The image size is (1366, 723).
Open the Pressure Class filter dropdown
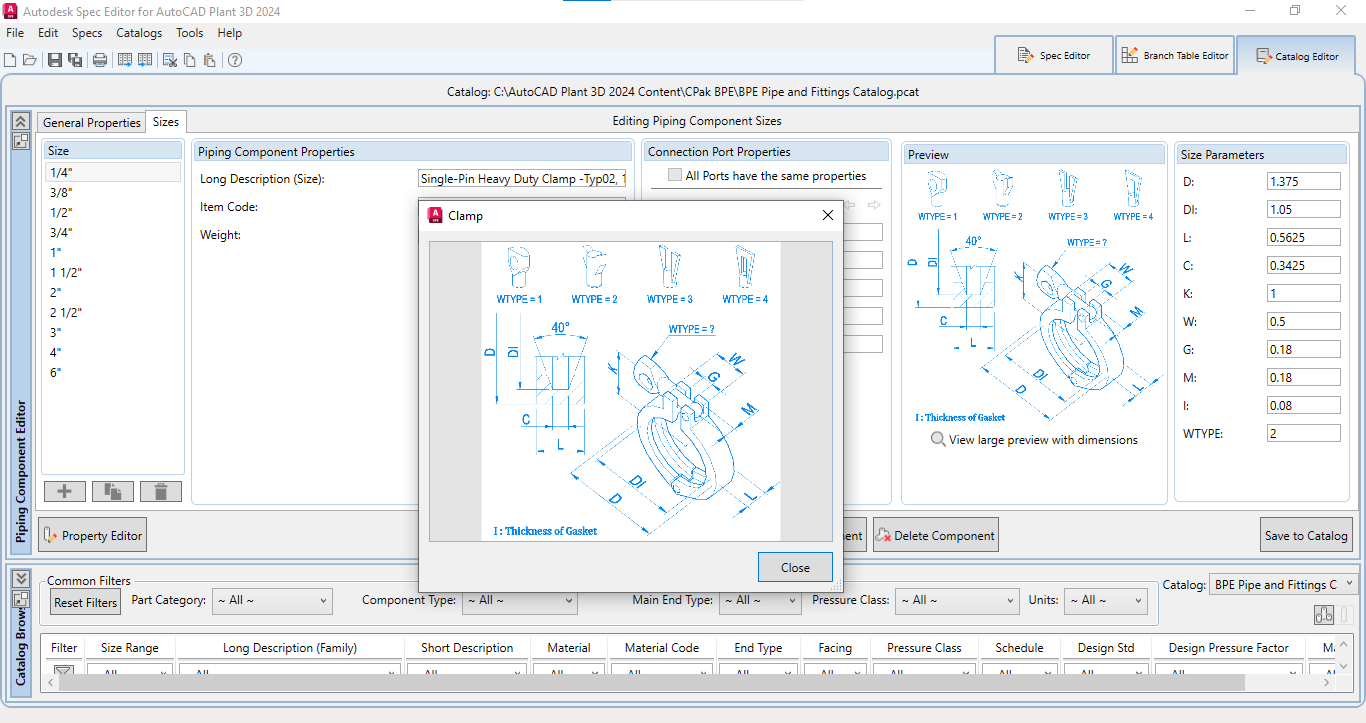pyautogui.click(x=957, y=600)
